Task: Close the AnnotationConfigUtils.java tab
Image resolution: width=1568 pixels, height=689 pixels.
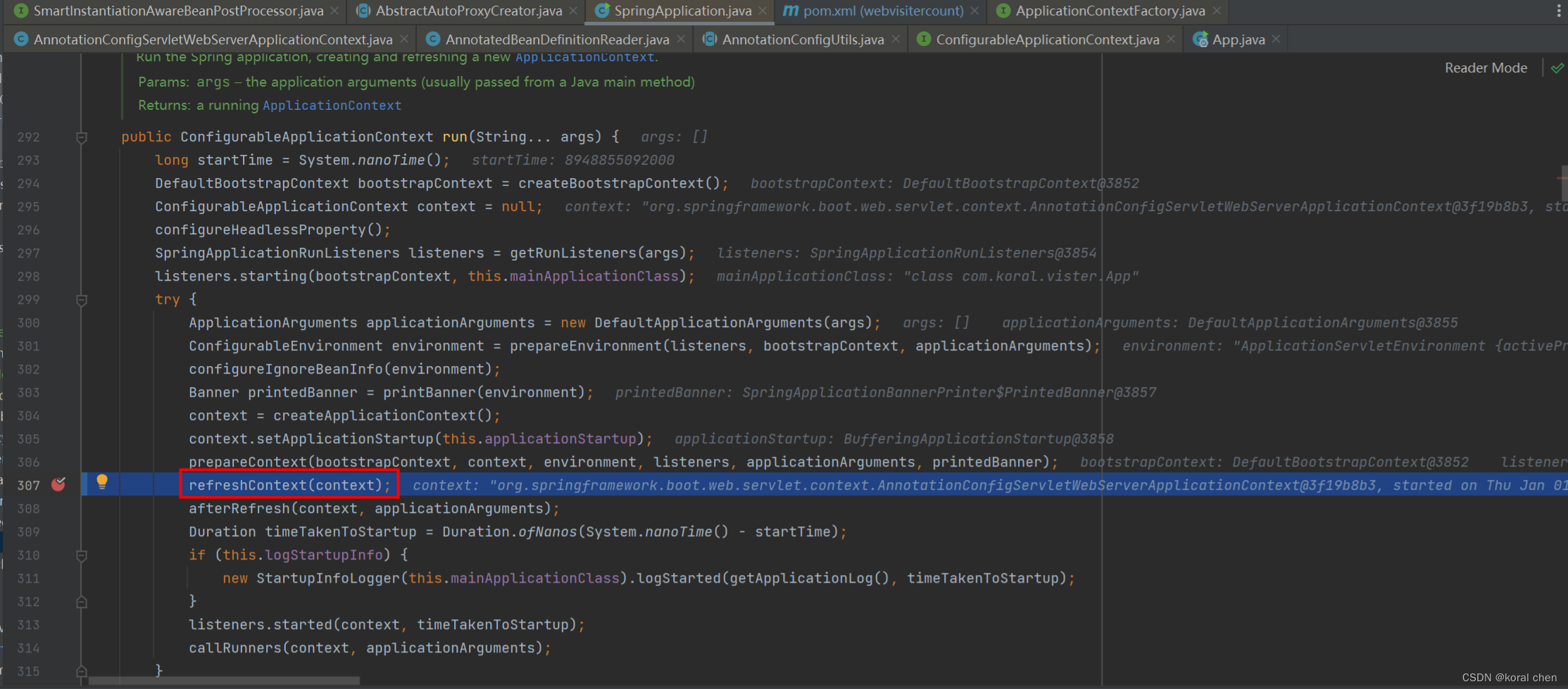Action: 895,39
